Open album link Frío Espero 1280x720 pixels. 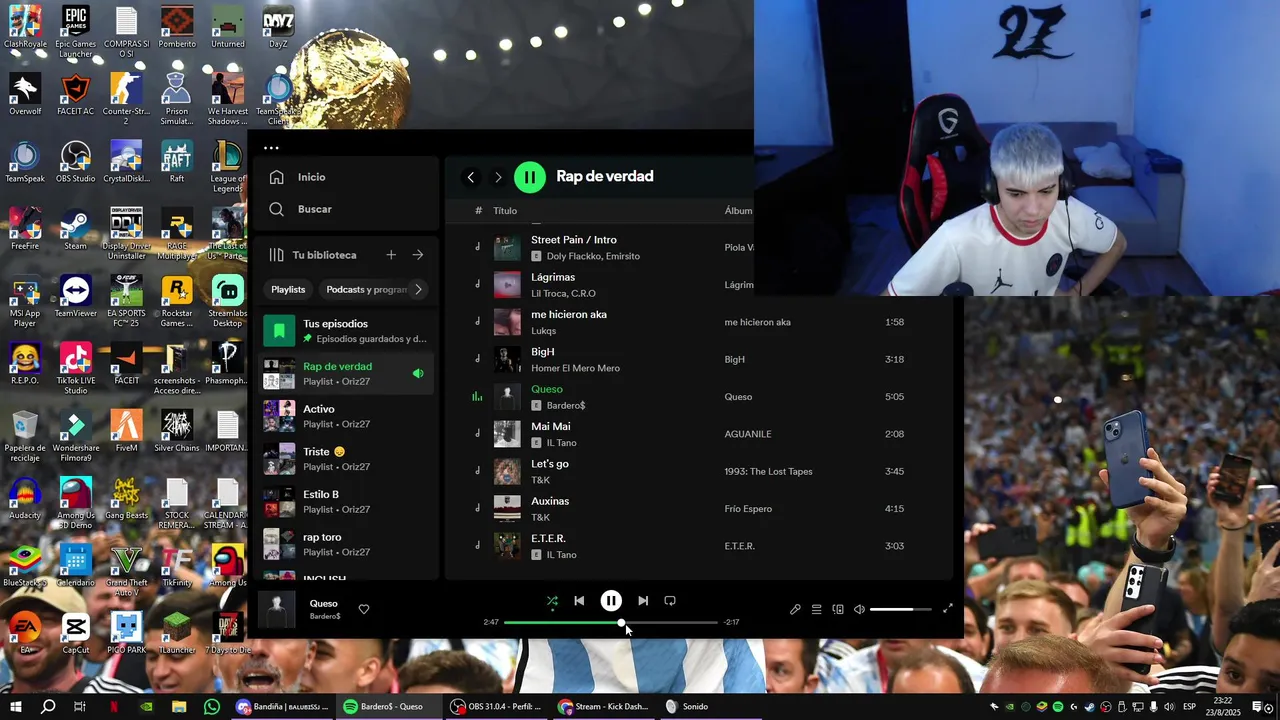click(748, 509)
